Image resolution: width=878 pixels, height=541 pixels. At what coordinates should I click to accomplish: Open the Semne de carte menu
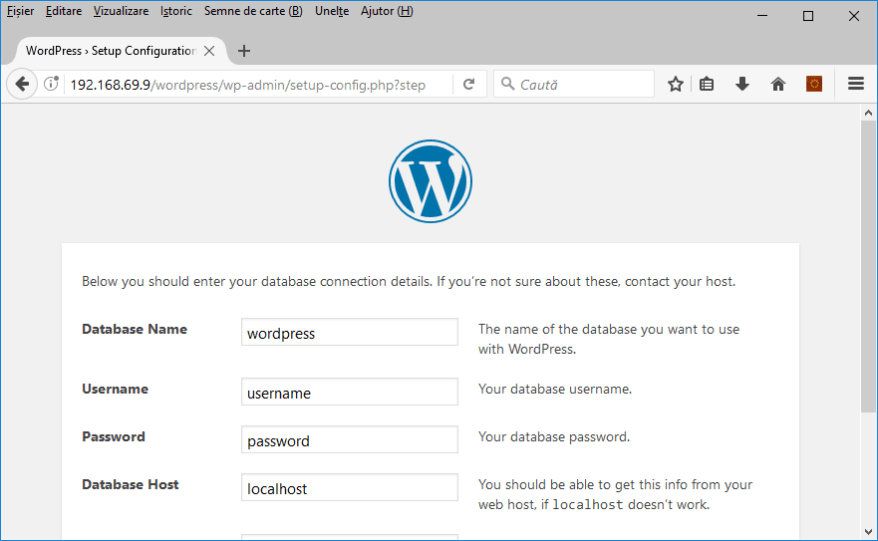click(x=253, y=11)
